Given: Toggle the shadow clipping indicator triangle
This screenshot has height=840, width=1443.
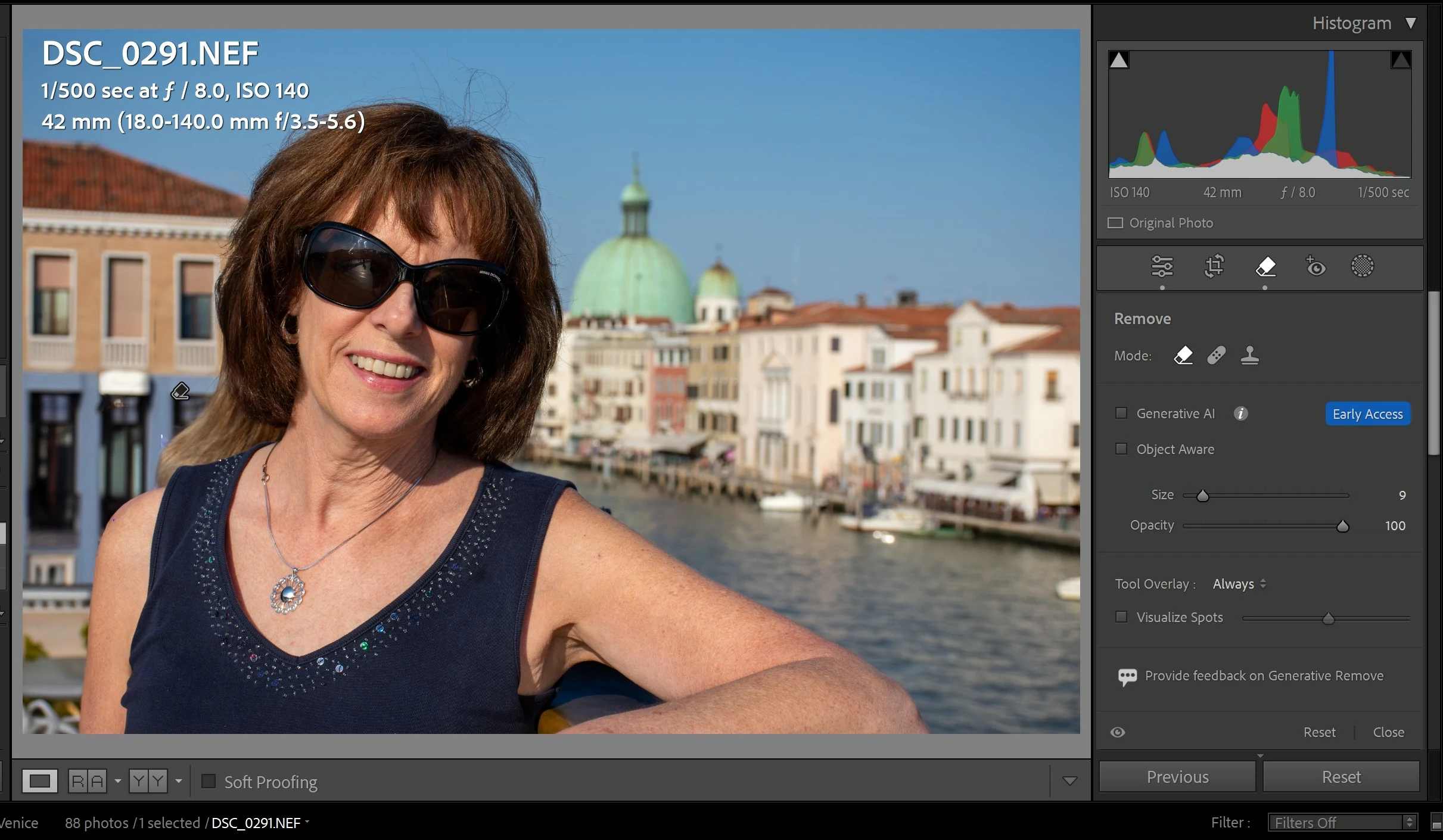Looking at the screenshot, I should point(1118,60).
